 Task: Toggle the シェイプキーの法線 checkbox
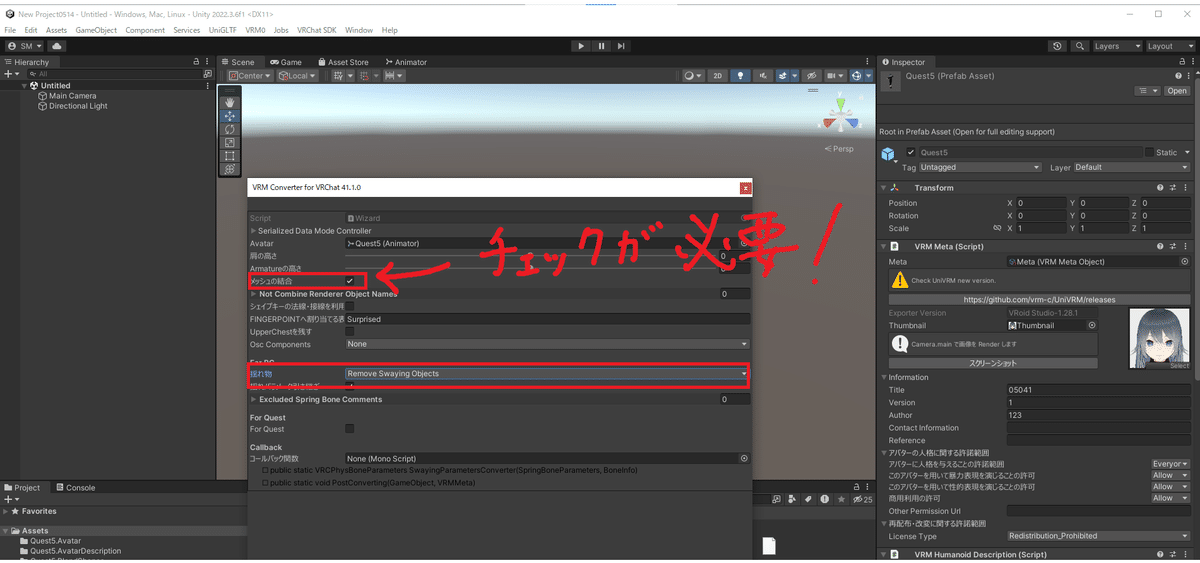pos(350,307)
